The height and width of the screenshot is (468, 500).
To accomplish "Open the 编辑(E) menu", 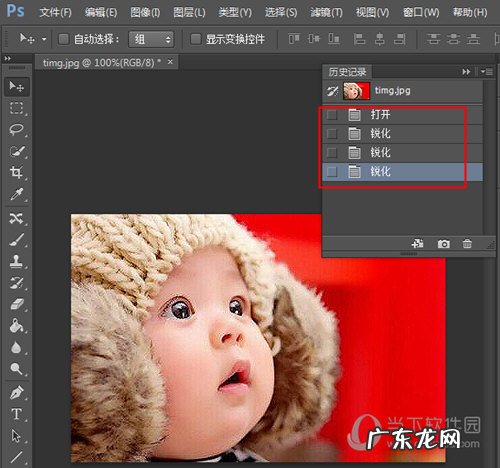I will 101,13.
